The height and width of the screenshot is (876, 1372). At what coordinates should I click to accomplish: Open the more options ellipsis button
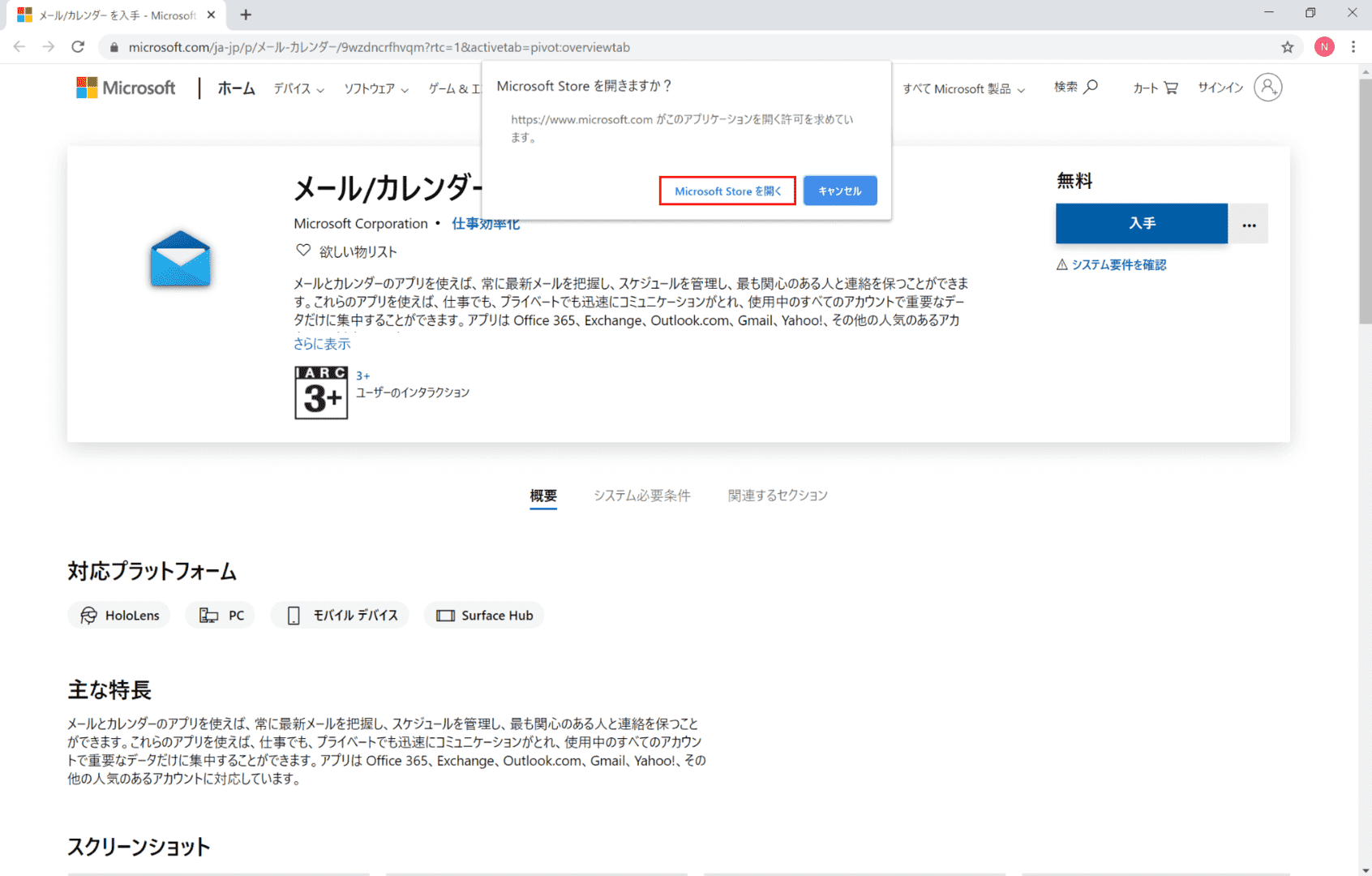[1249, 224]
